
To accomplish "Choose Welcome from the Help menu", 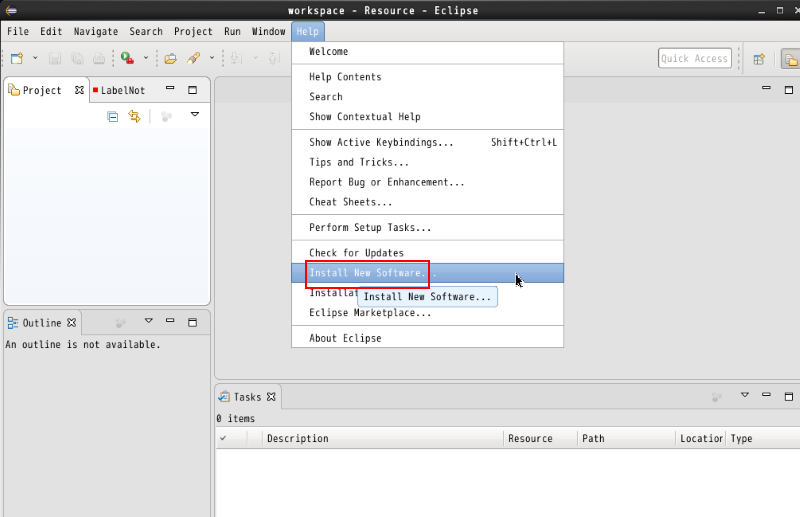I will click(428, 52).
